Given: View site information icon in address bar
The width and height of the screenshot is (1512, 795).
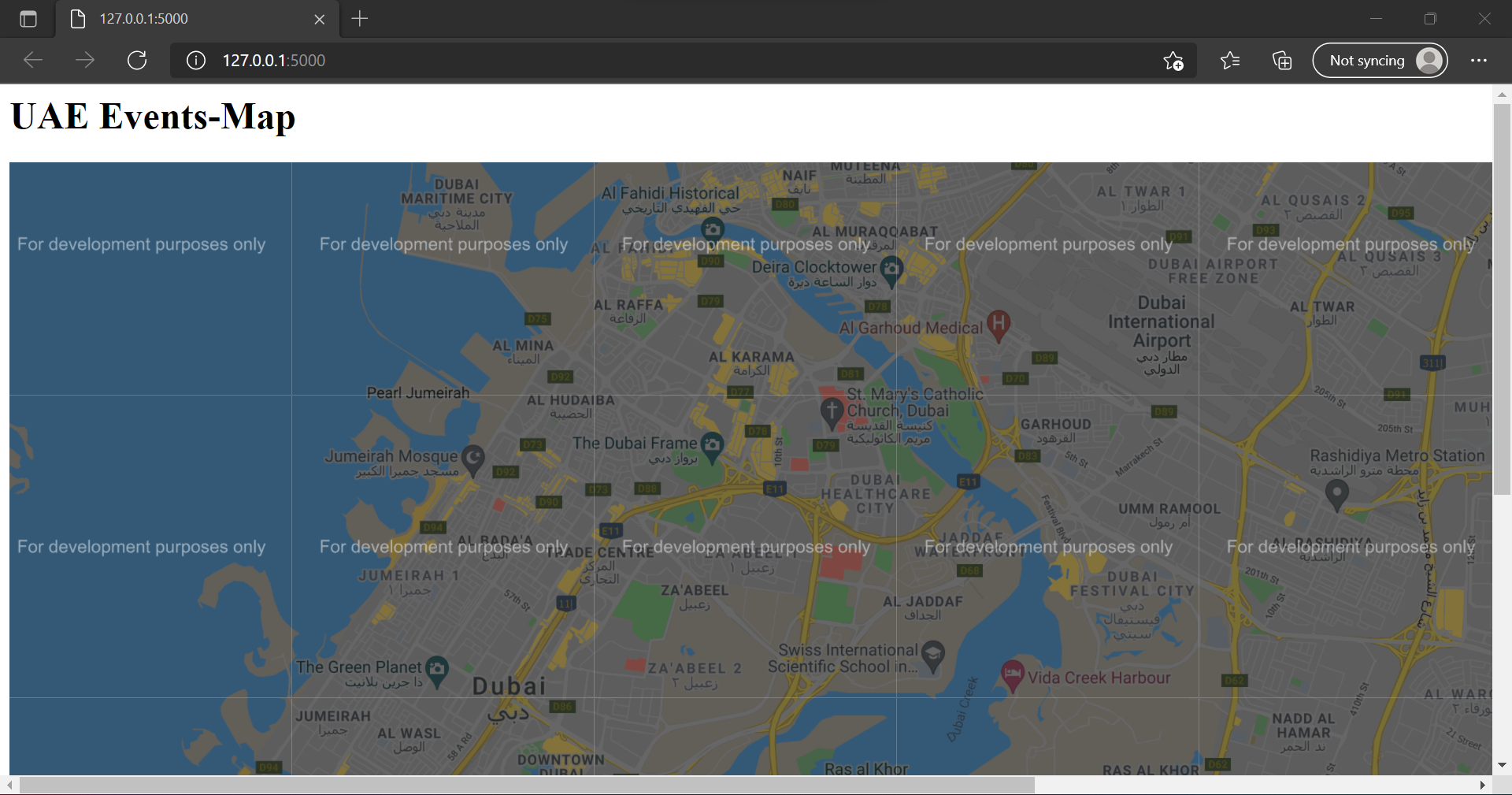Looking at the screenshot, I should tap(196, 61).
